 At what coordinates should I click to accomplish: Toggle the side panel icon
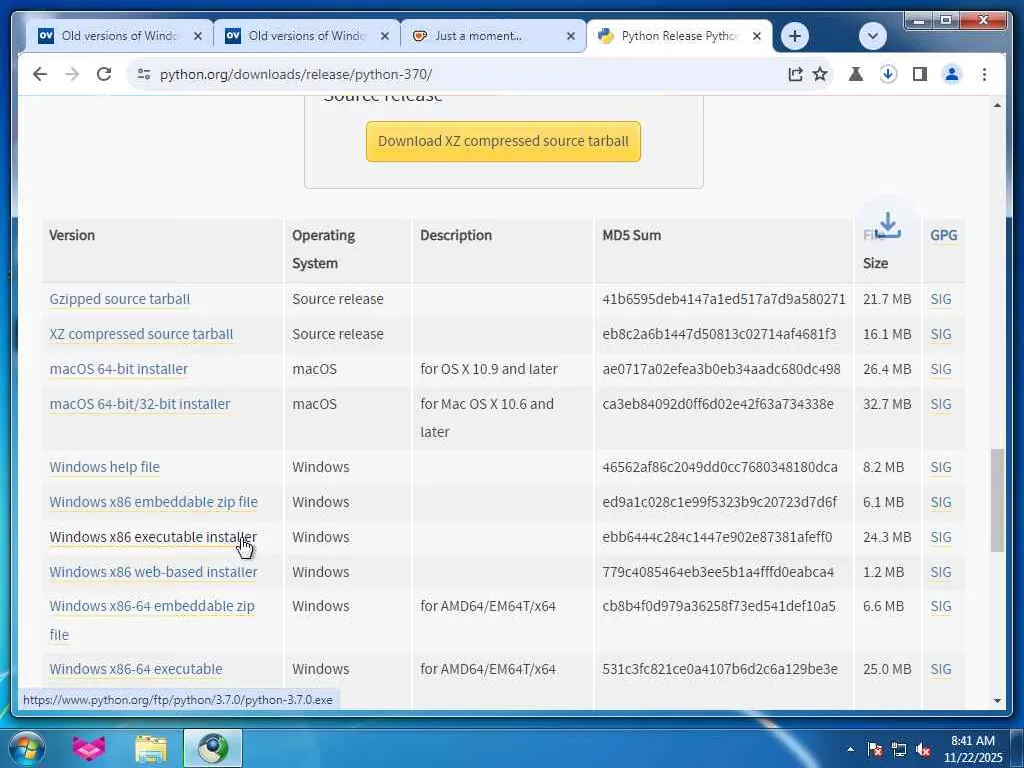[920, 74]
